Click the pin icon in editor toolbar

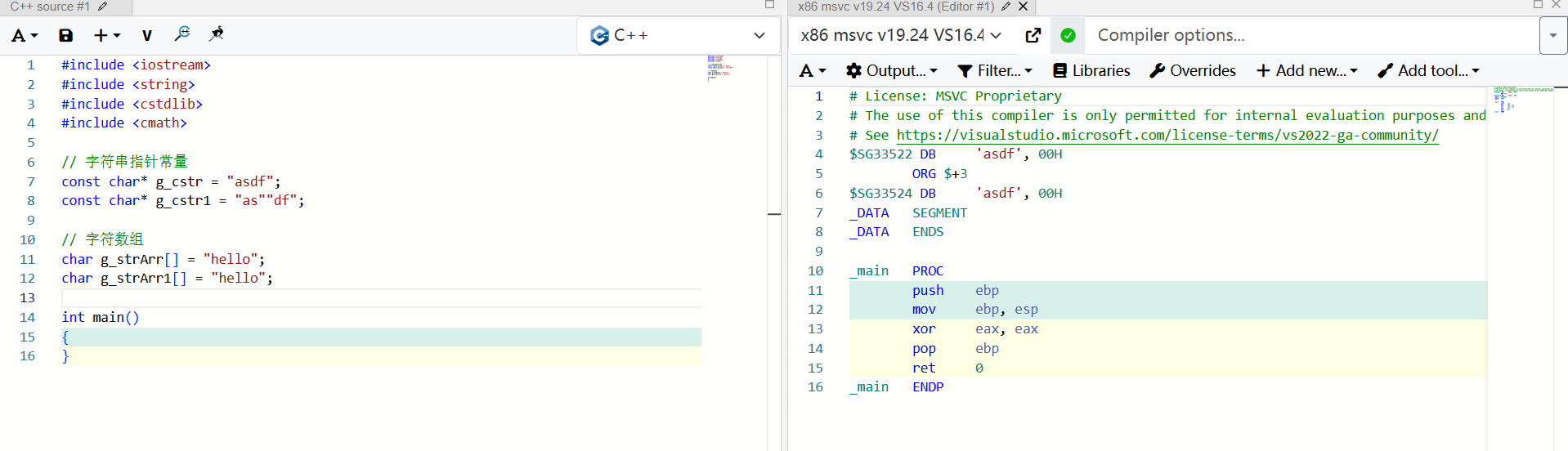(217, 34)
